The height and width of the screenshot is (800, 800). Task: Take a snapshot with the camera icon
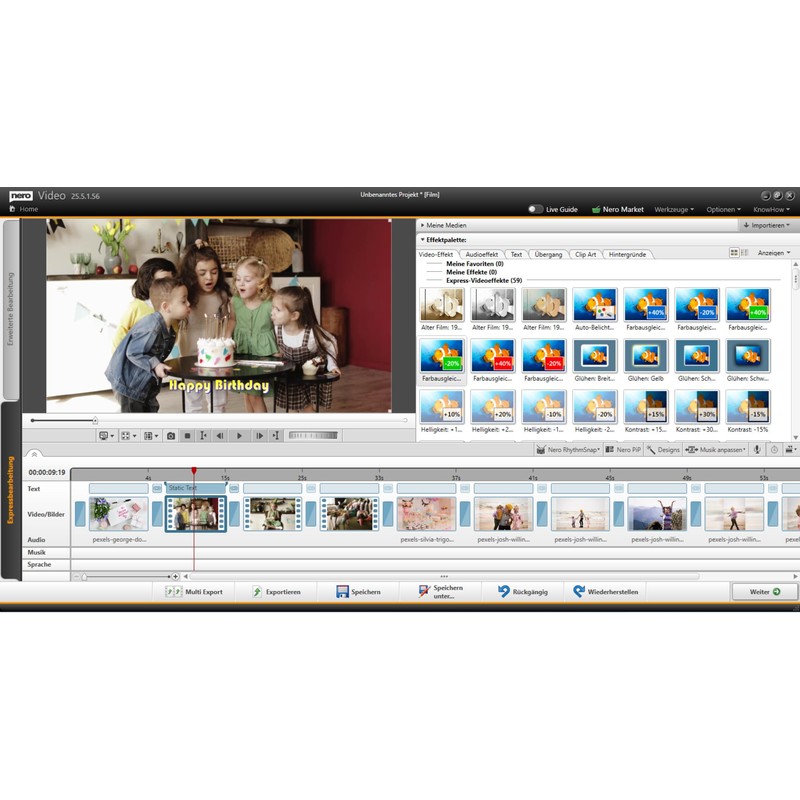pyautogui.click(x=171, y=436)
